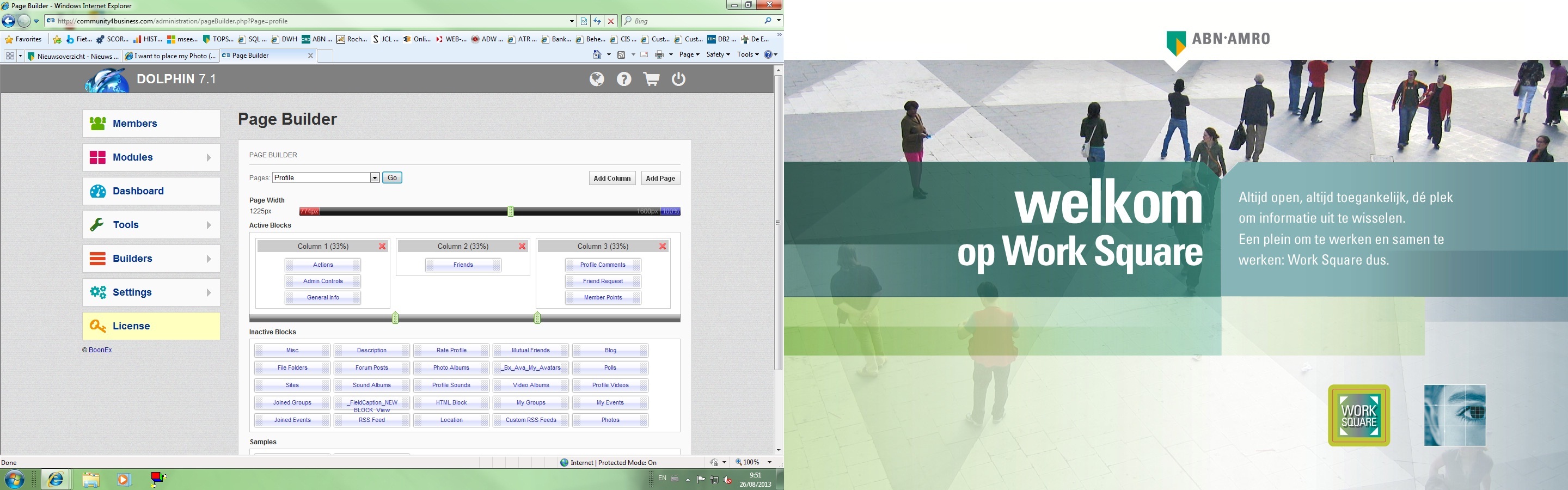Click the Add to Favorites Bar star icon
This screenshot has height=490, width=1568.
57,40
